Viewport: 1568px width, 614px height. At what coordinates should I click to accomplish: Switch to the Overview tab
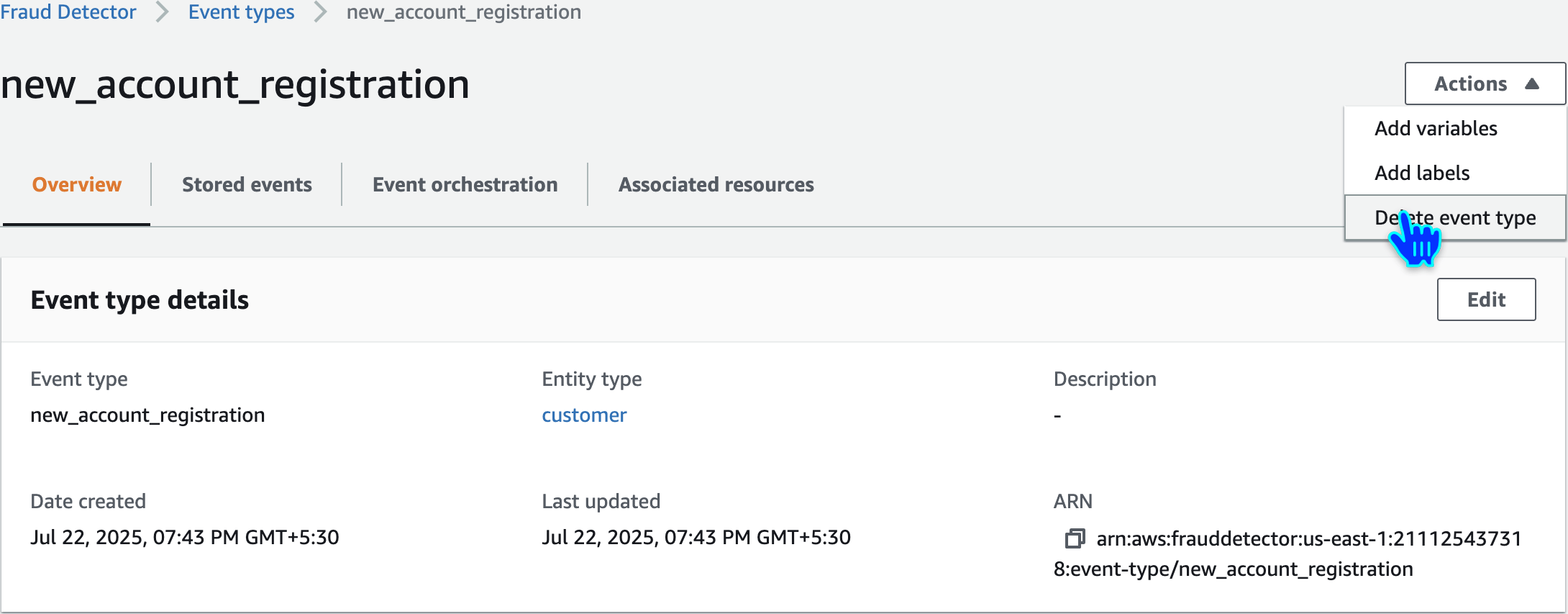(x=77, y=185)
